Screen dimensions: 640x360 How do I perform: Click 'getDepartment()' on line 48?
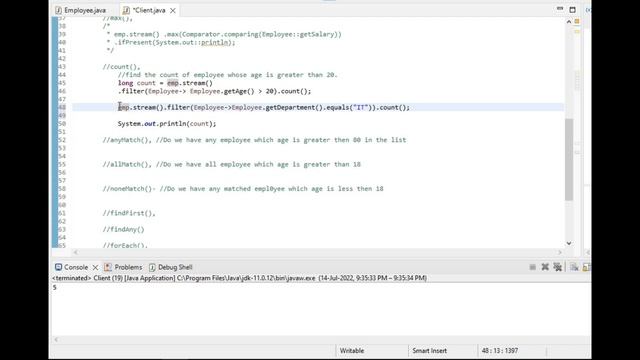(294, 107)
